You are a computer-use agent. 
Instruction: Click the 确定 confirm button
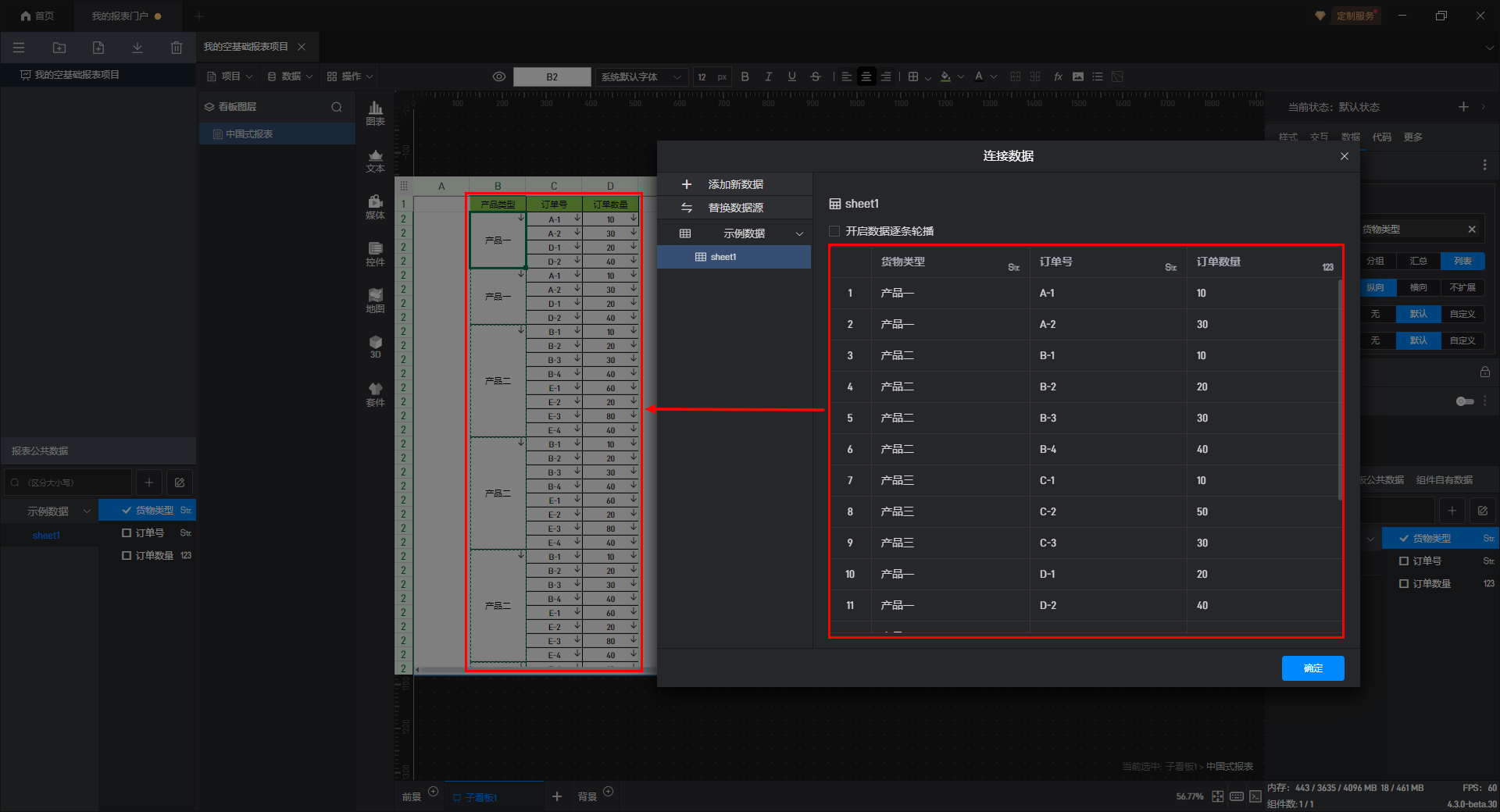tap(1312, 668)
